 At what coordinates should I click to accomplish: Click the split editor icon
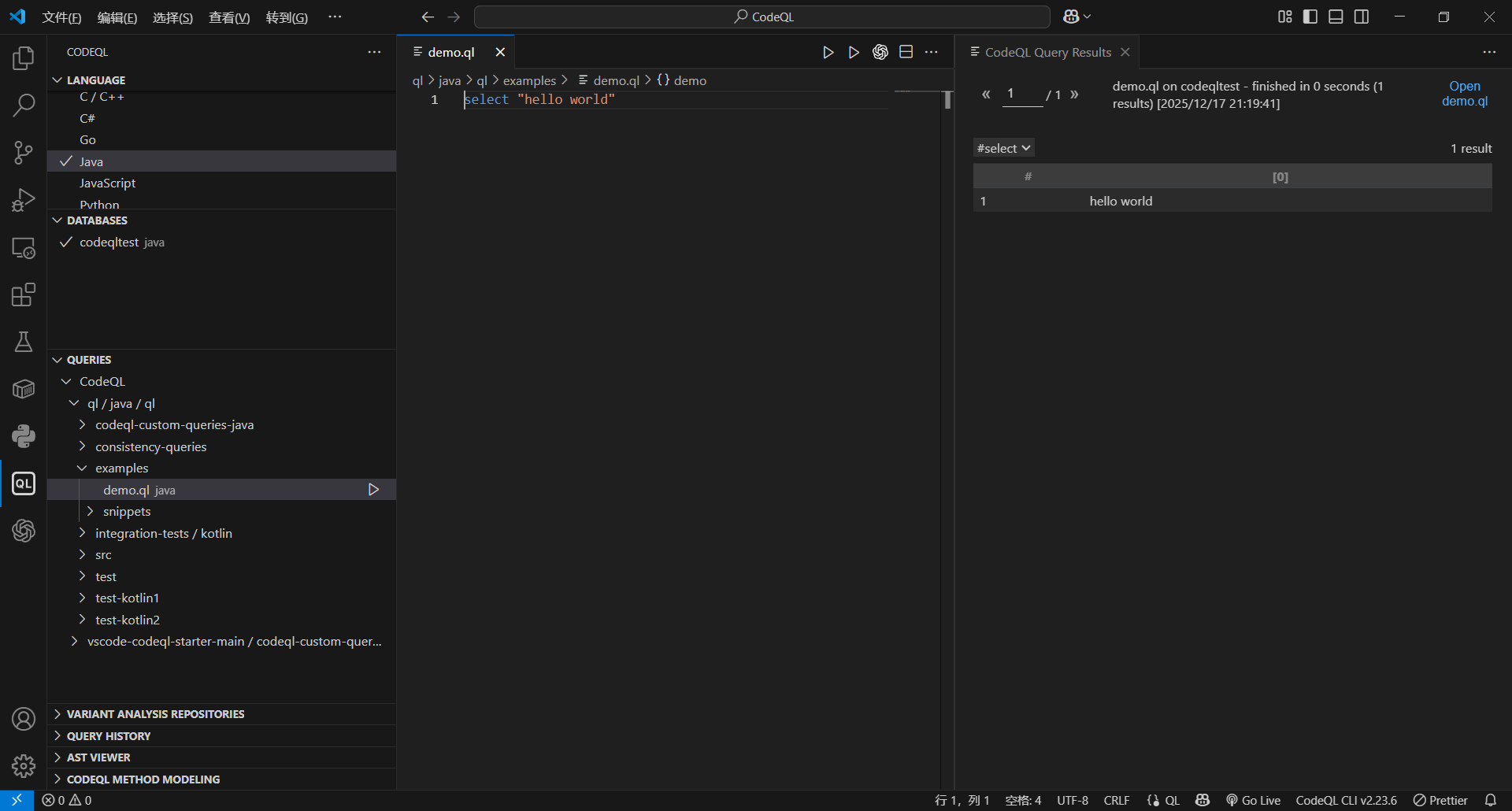click(x=906, y=52)
